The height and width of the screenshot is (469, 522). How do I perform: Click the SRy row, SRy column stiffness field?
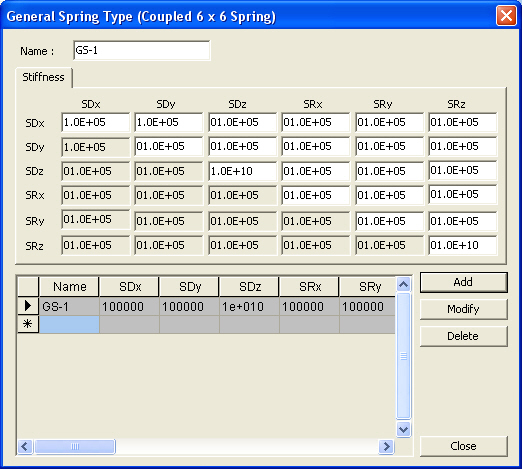[389, 221]
